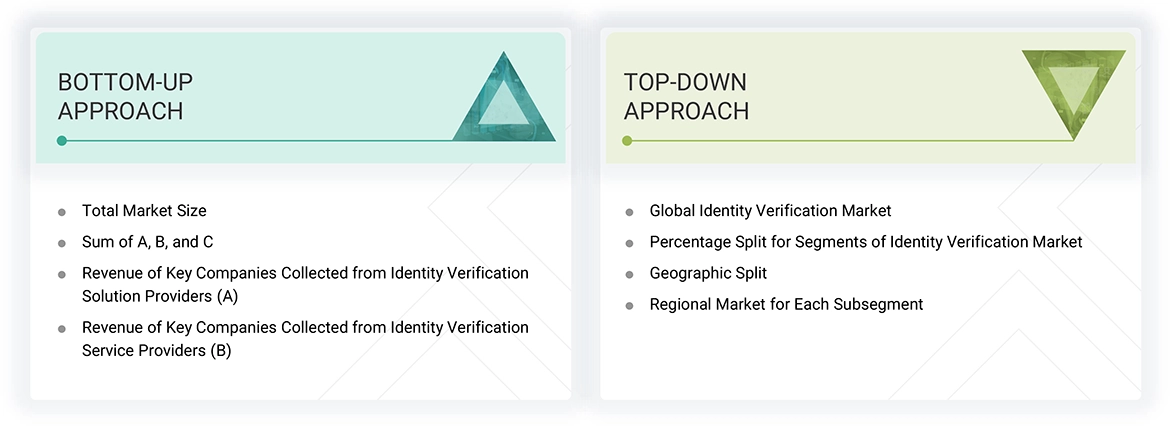
Task: Select the Total Market Size item
Action: point(144,211)
